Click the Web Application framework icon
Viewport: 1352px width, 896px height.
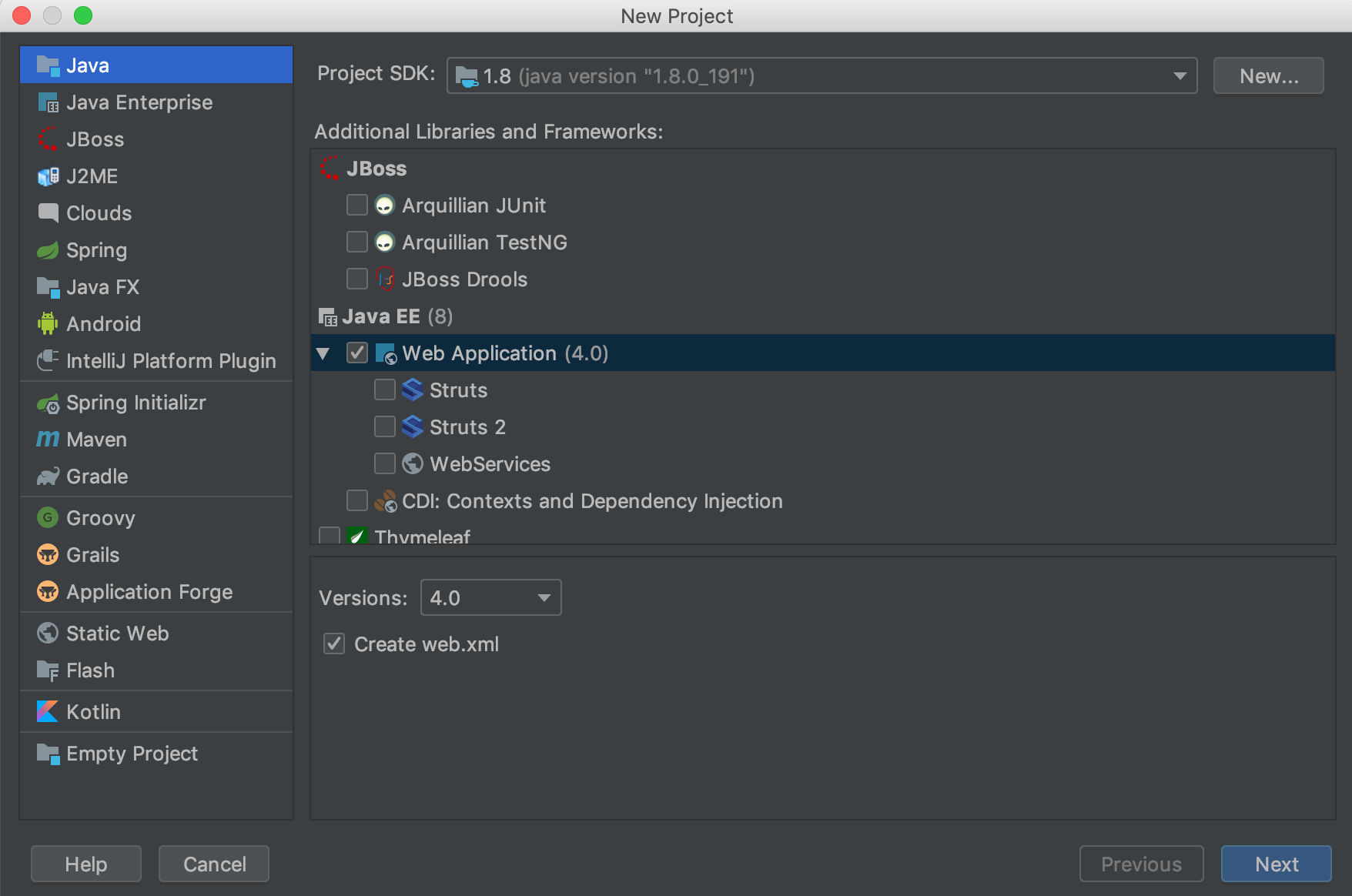(x=386, y=353)
